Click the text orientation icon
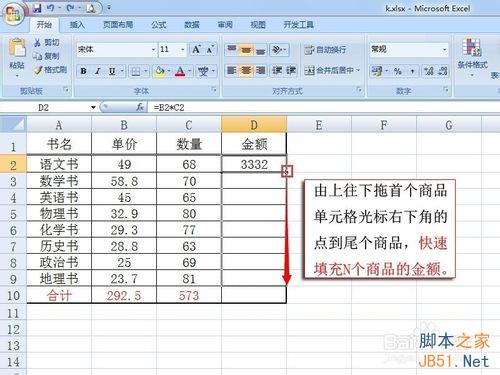This screenshot has height=375, width=500. pyautogui.click(x=278, y=50)
